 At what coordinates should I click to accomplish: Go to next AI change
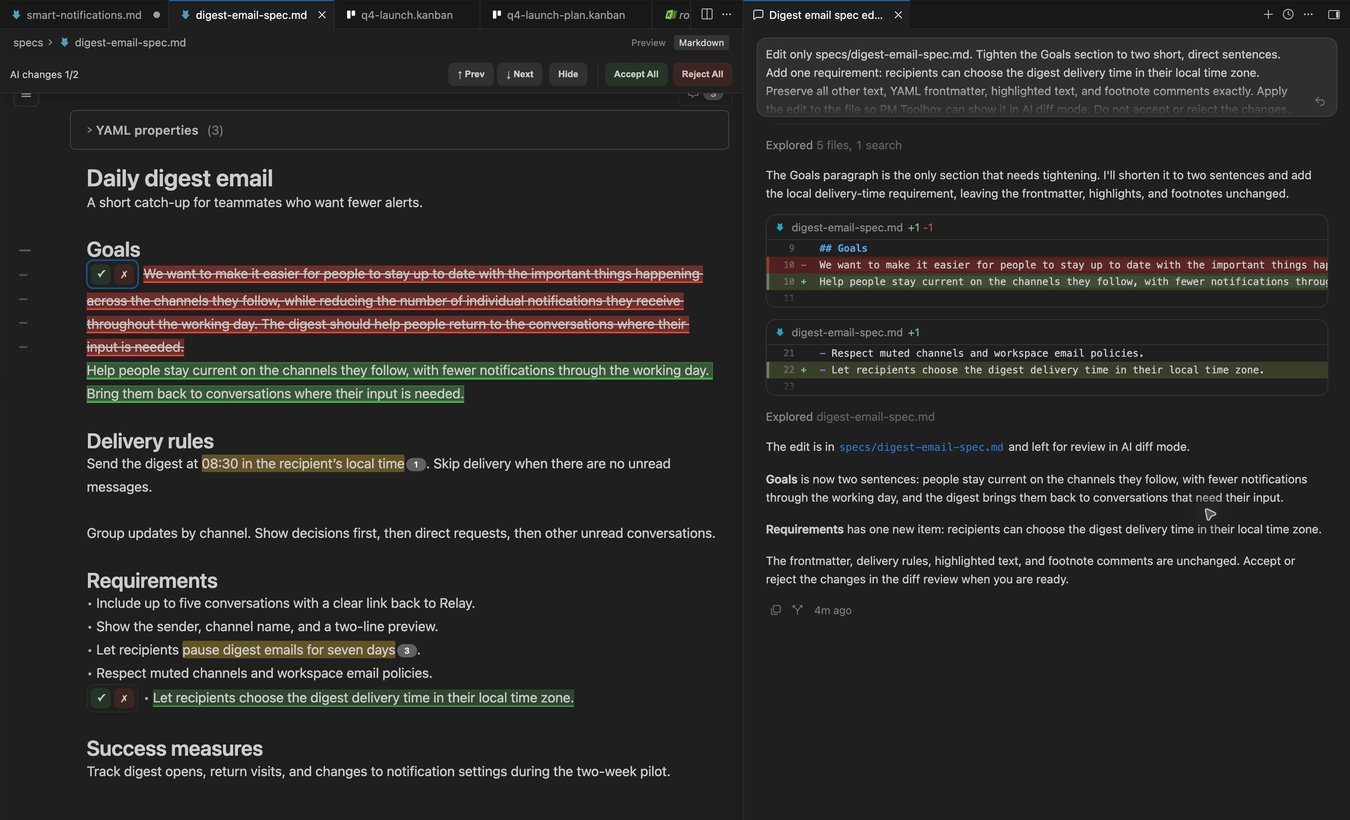pyautogui.click(x=520, y=74)
